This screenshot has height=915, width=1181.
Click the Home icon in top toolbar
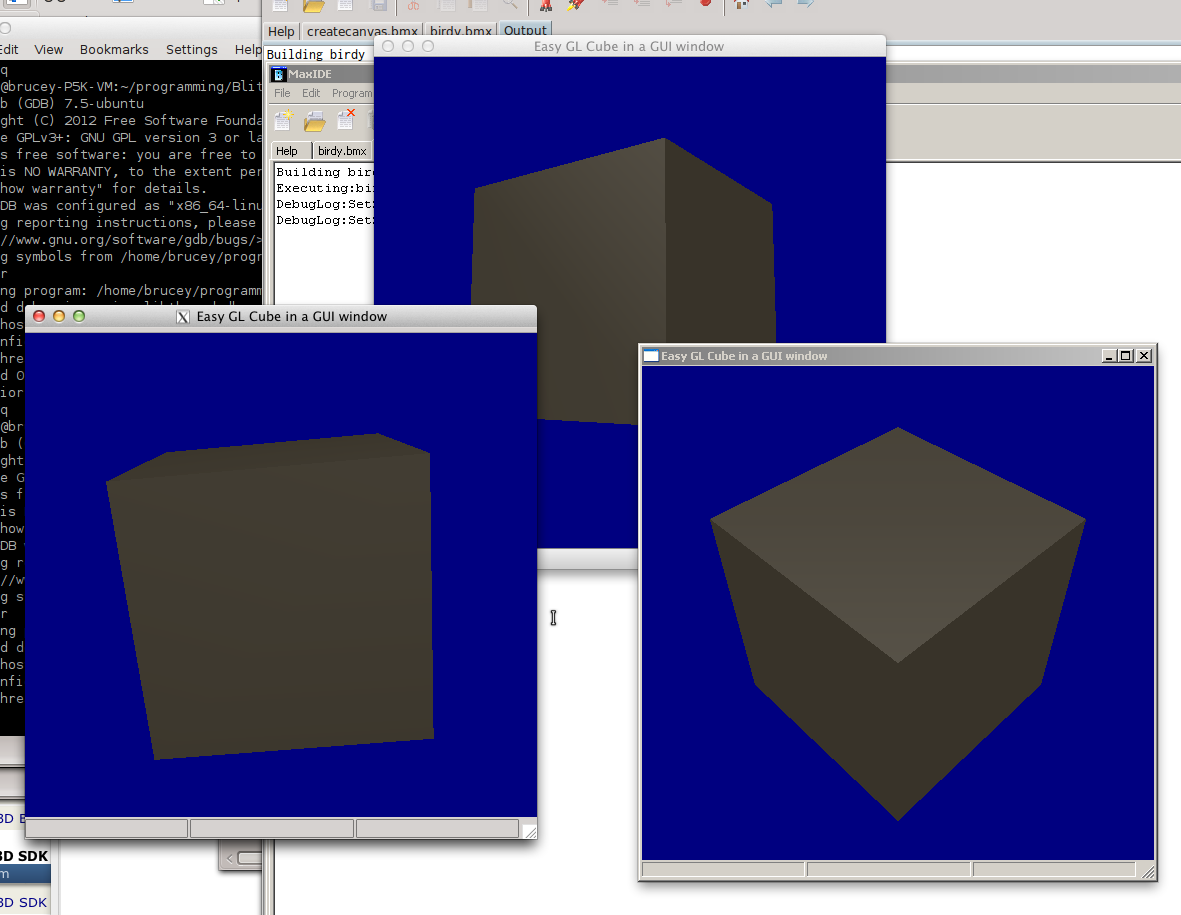click(x=741, y=5)
